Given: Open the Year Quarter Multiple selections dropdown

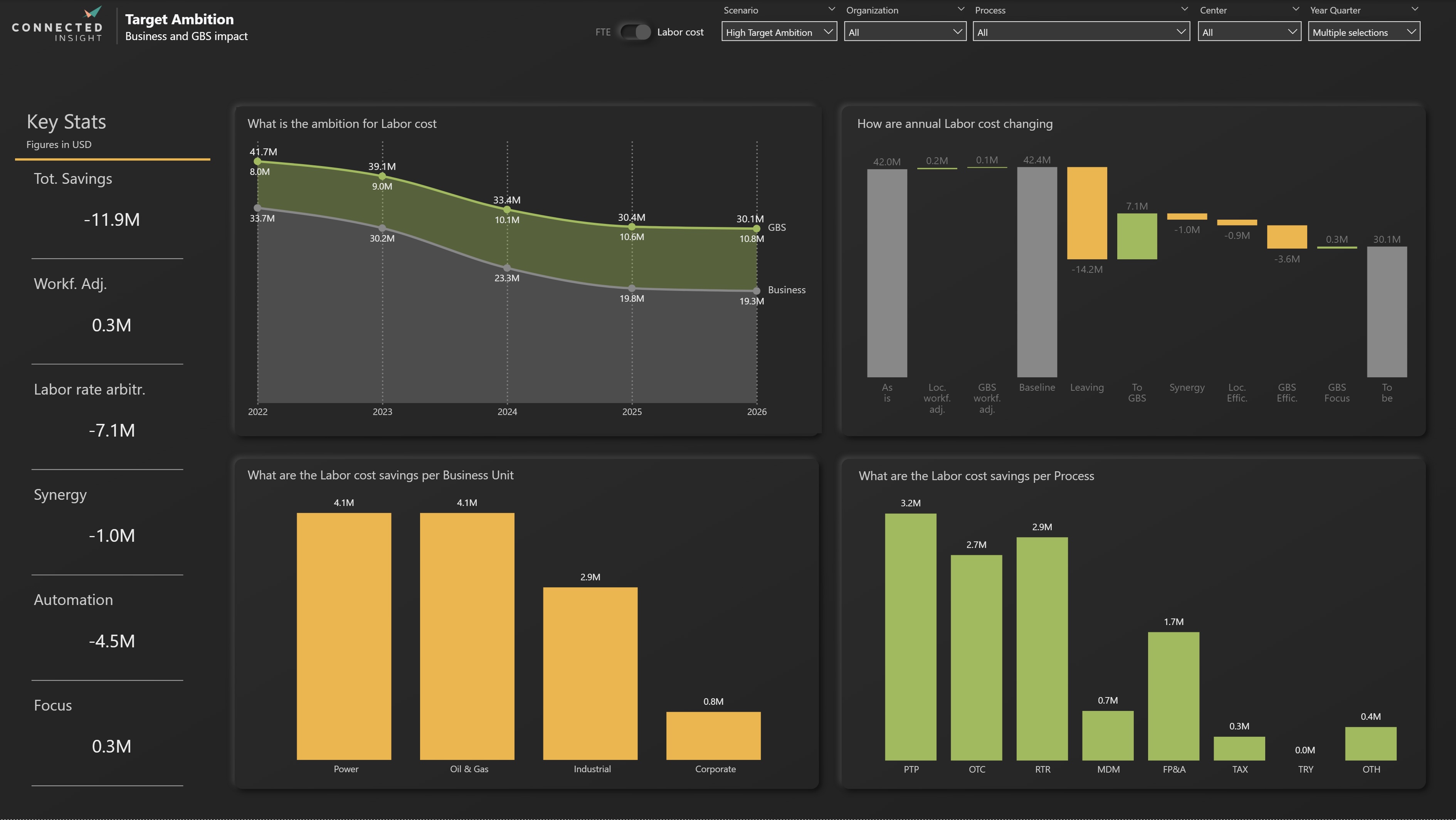Looking at the screenshot, I should point(1363,32).
